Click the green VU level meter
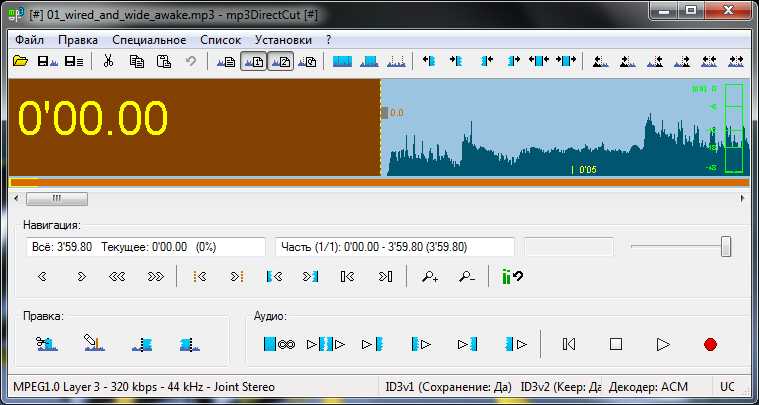Screen dimensions: 759x405 coord(734,128)
